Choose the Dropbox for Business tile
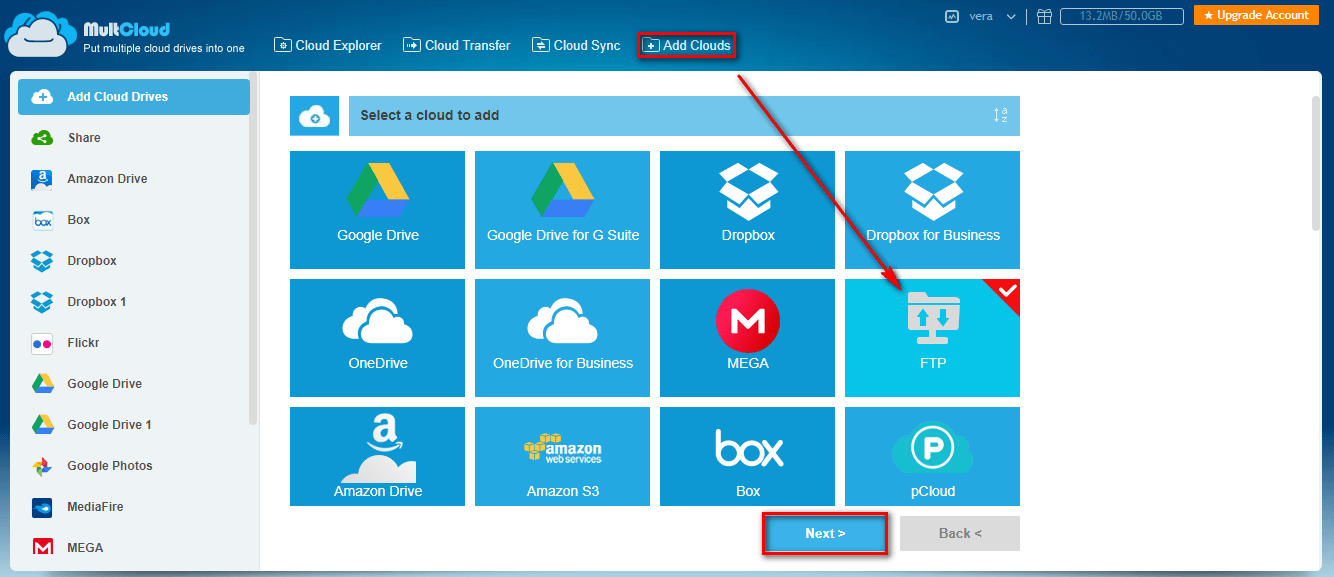Viewport: 1334px width, 577px height. click(x=932, y=210)
